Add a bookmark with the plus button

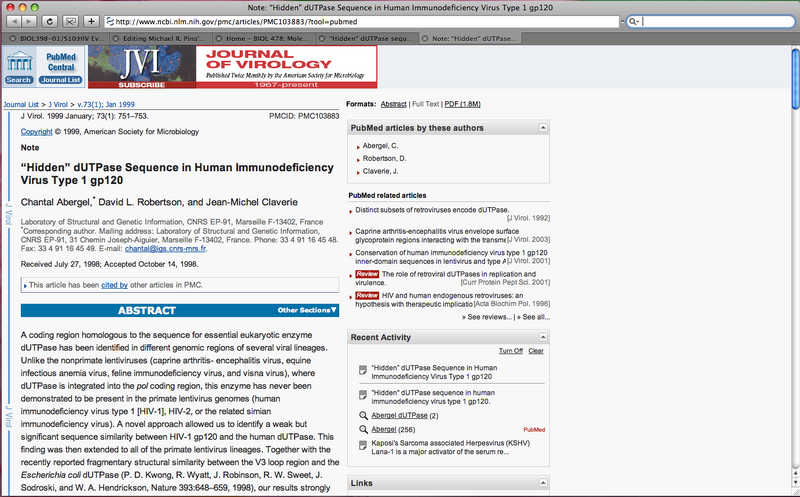(x=91, y=21)
